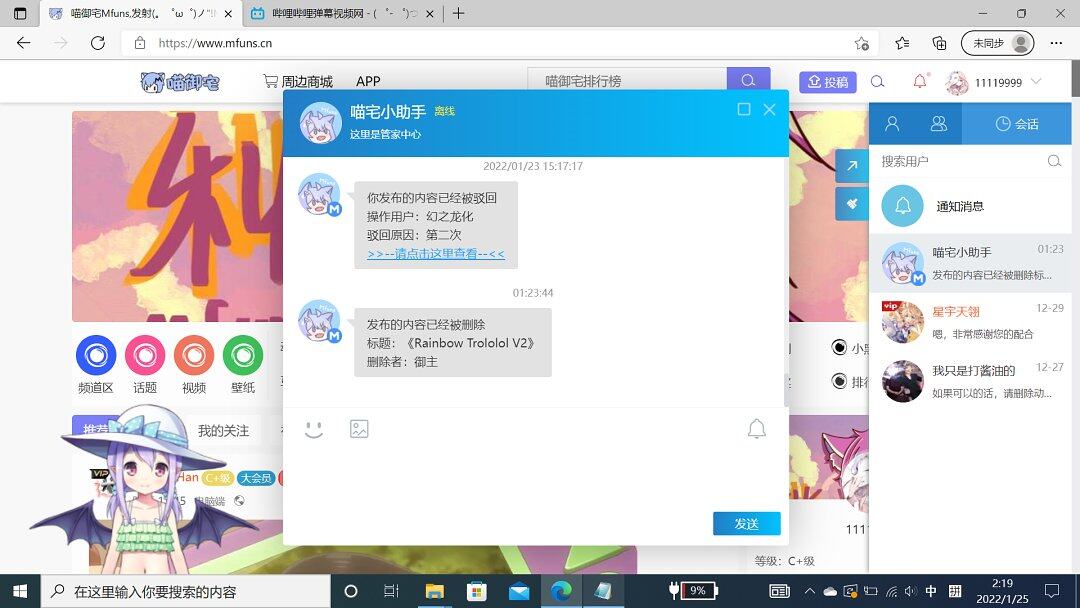Open the browser settings and more menu
Screen dimensions: 1080x608
tap(1056, 43)
